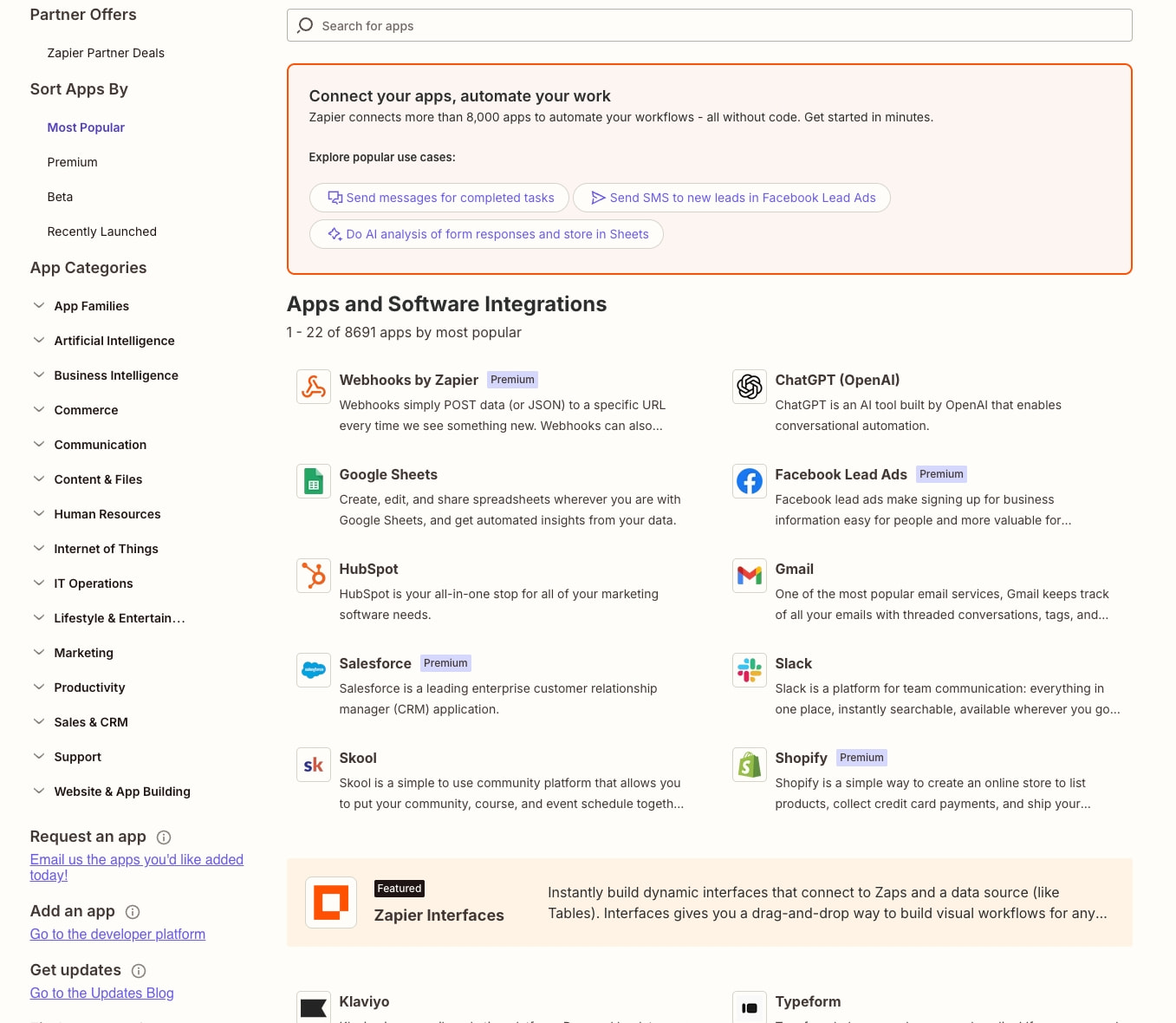
Task: Click 'Do AI analysis of form responses' button
Action: point(486,234)
